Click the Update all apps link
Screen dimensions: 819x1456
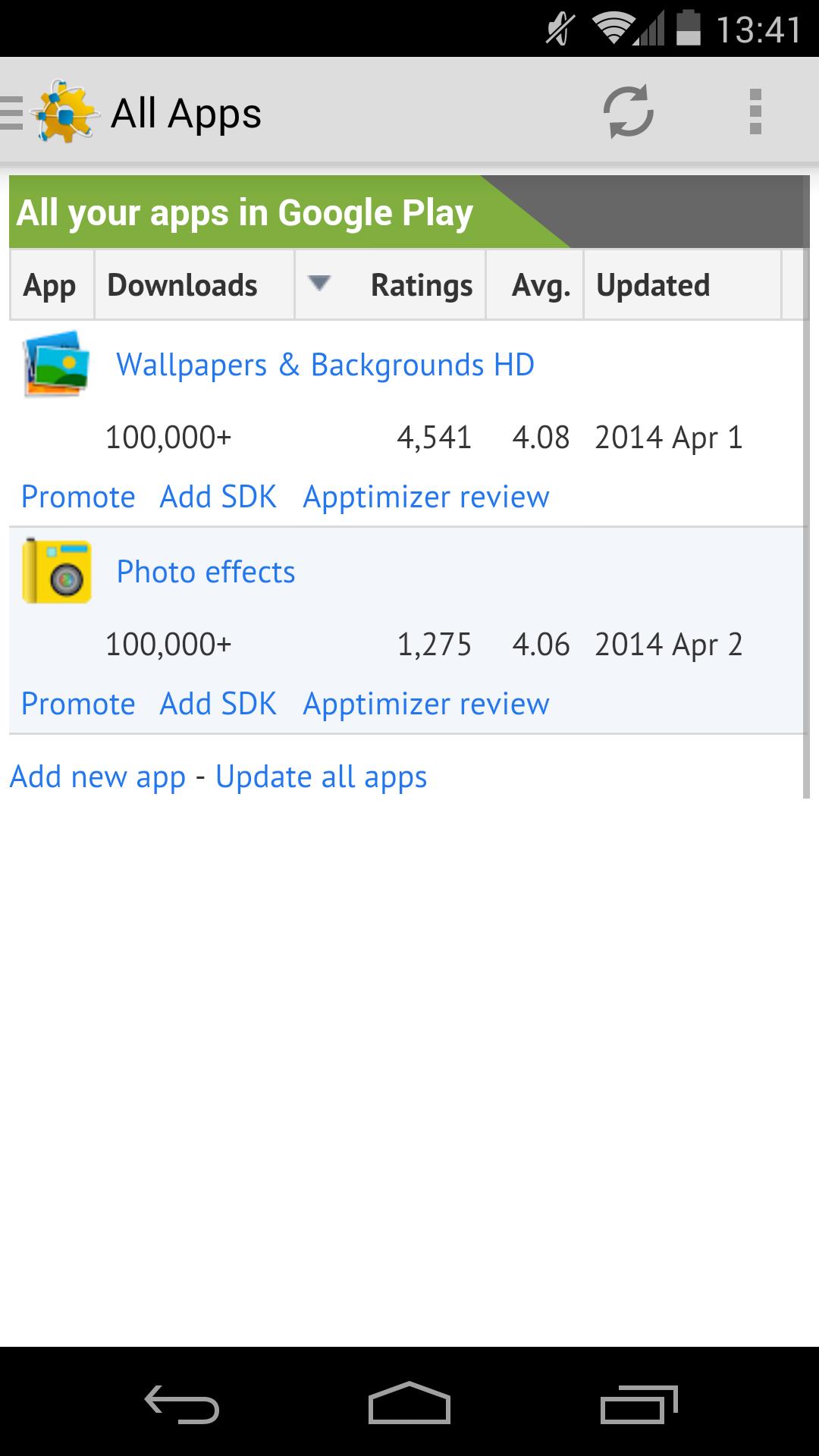click(321, 776)
